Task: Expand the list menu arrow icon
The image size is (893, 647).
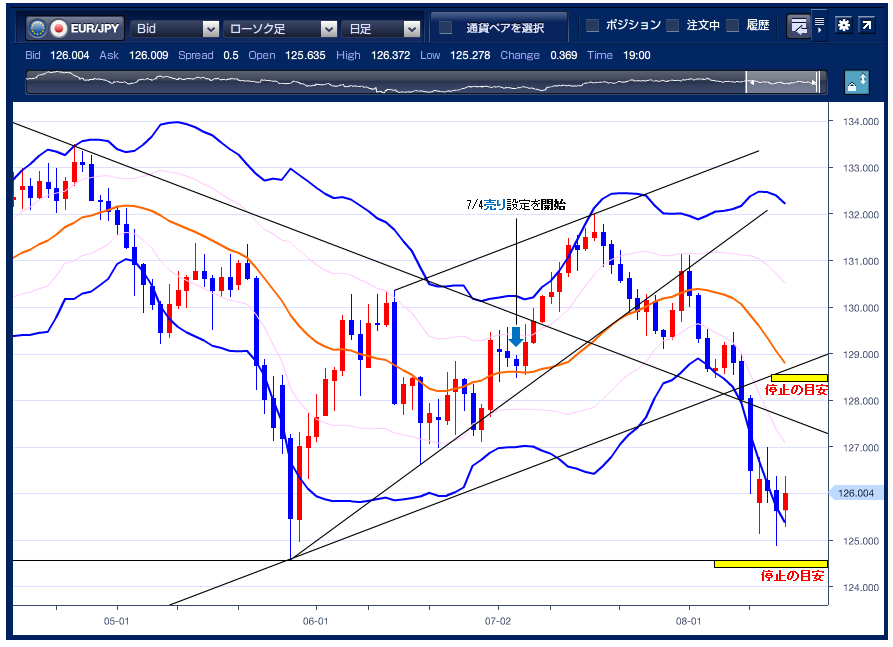Action: (x=820, y=25)
